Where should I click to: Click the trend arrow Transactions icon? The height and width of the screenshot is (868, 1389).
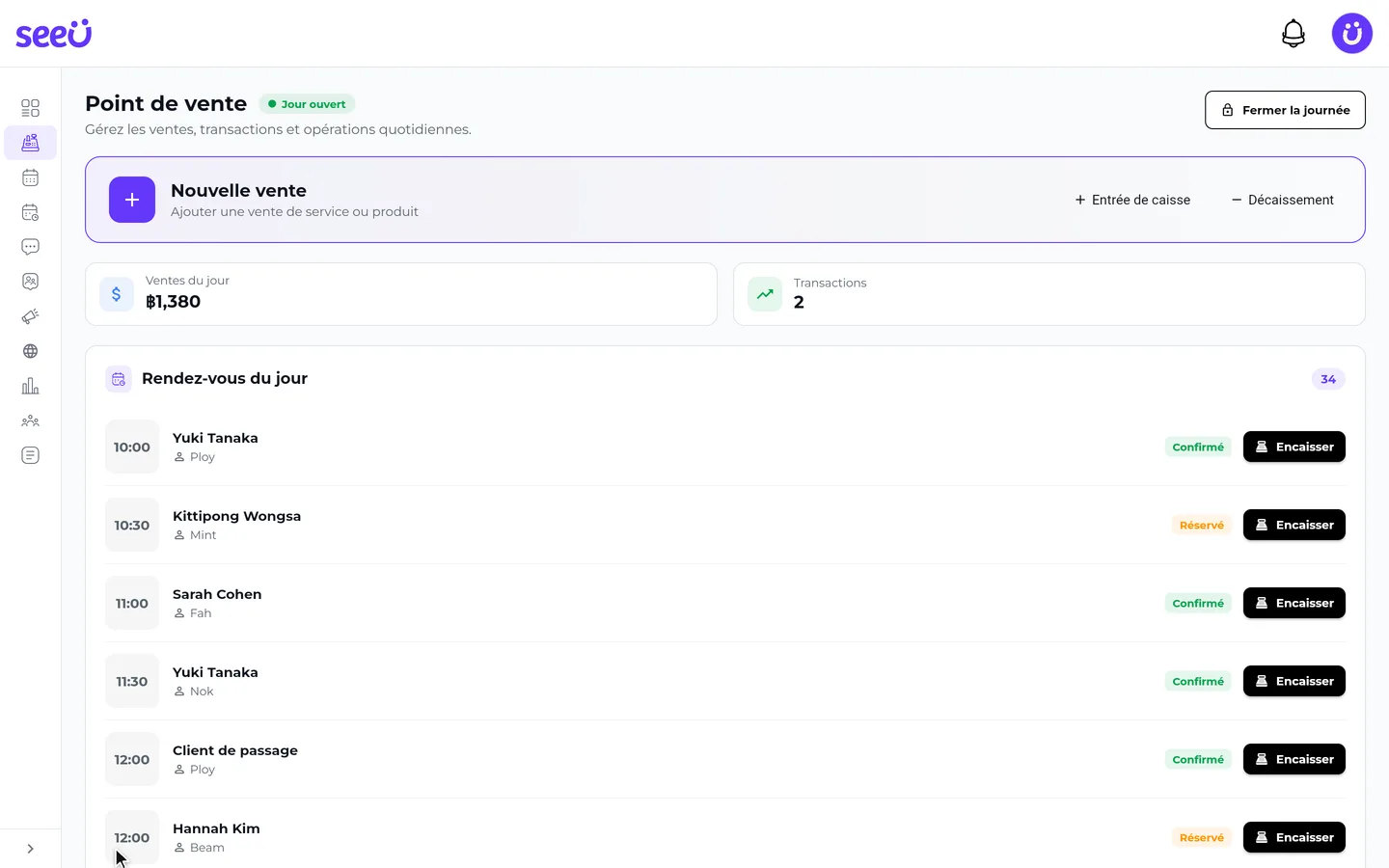[765, 294]
